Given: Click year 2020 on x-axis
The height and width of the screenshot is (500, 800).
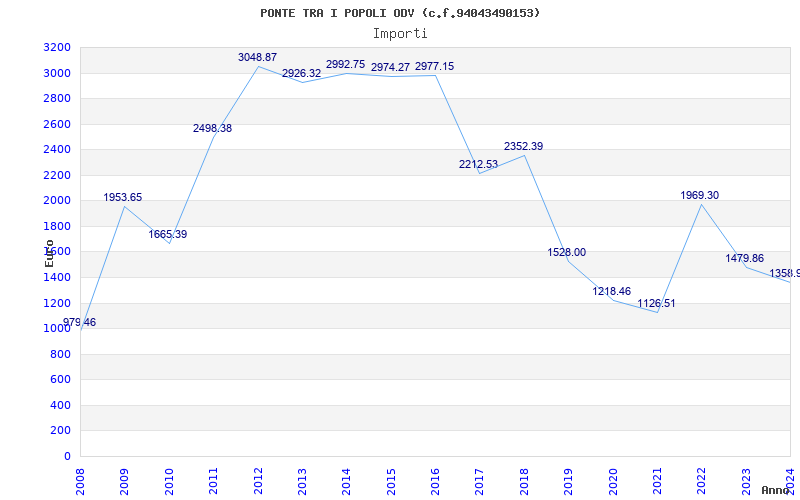Looking at the screenshot, I should (x=613, y=481).
